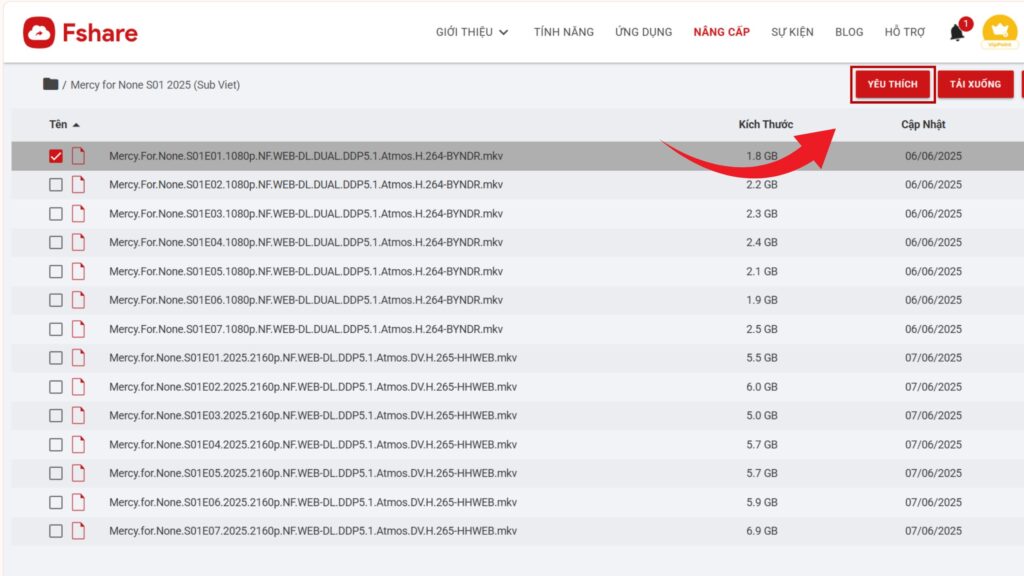Click file icon of S01E06 1080p BYNDR
Screen dimensions: 1024x576
tap(78, 300)
